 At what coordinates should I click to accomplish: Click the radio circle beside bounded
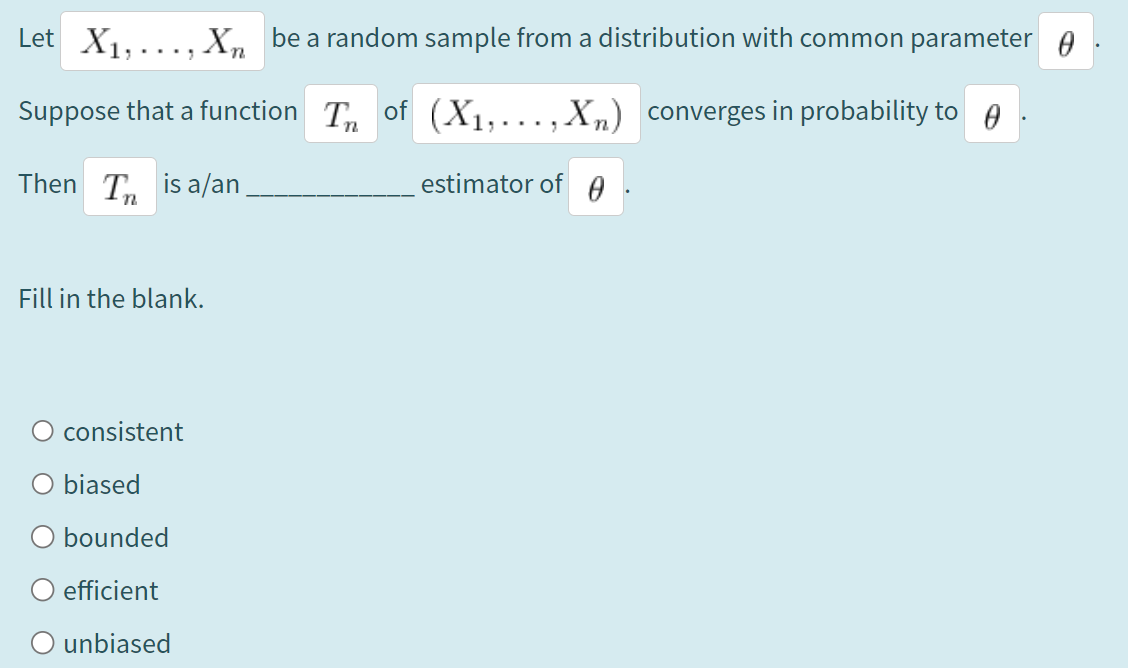(44, 536)
